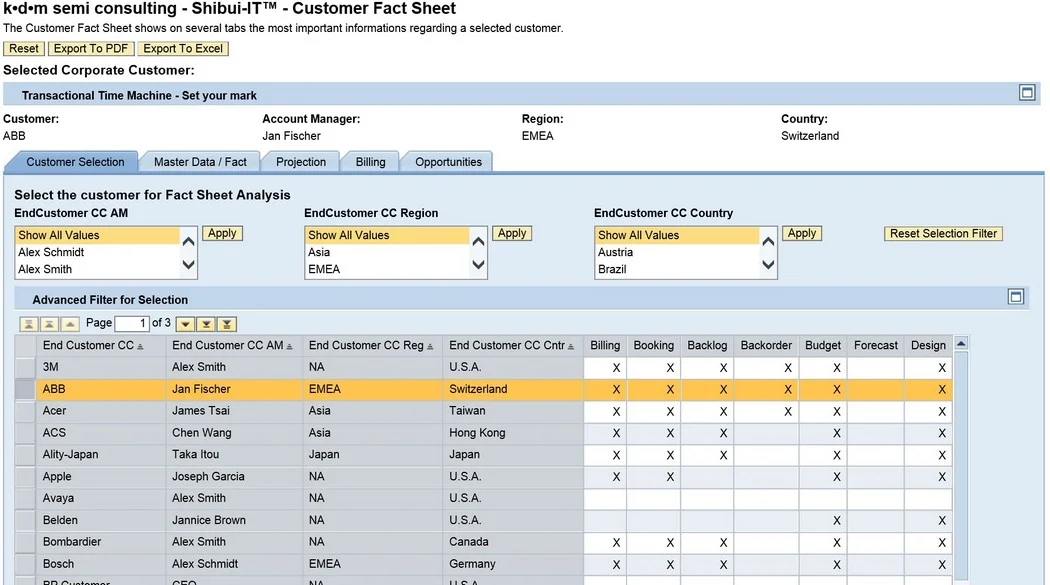
Task: Click the Billing column header
Action: click(x=605, y=345)
